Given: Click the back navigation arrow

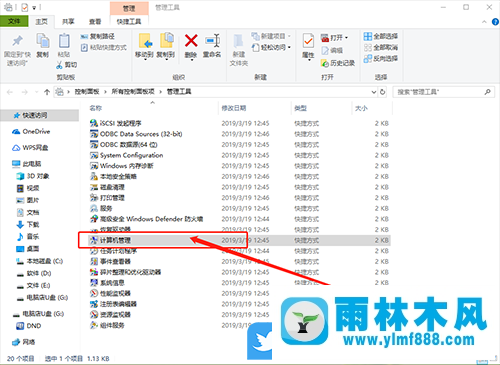Looking at the screenshot, I should (10, 92).
